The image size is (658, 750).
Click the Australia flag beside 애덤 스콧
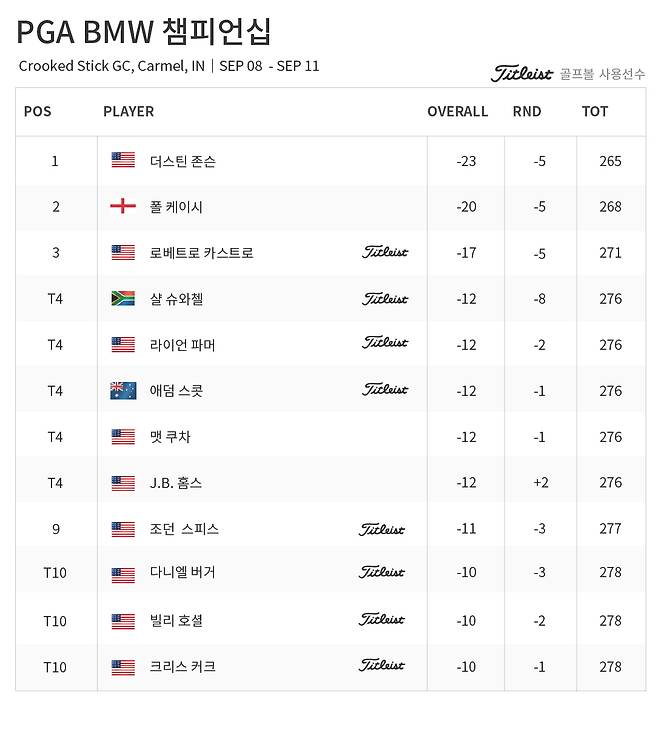coord(122,390)
